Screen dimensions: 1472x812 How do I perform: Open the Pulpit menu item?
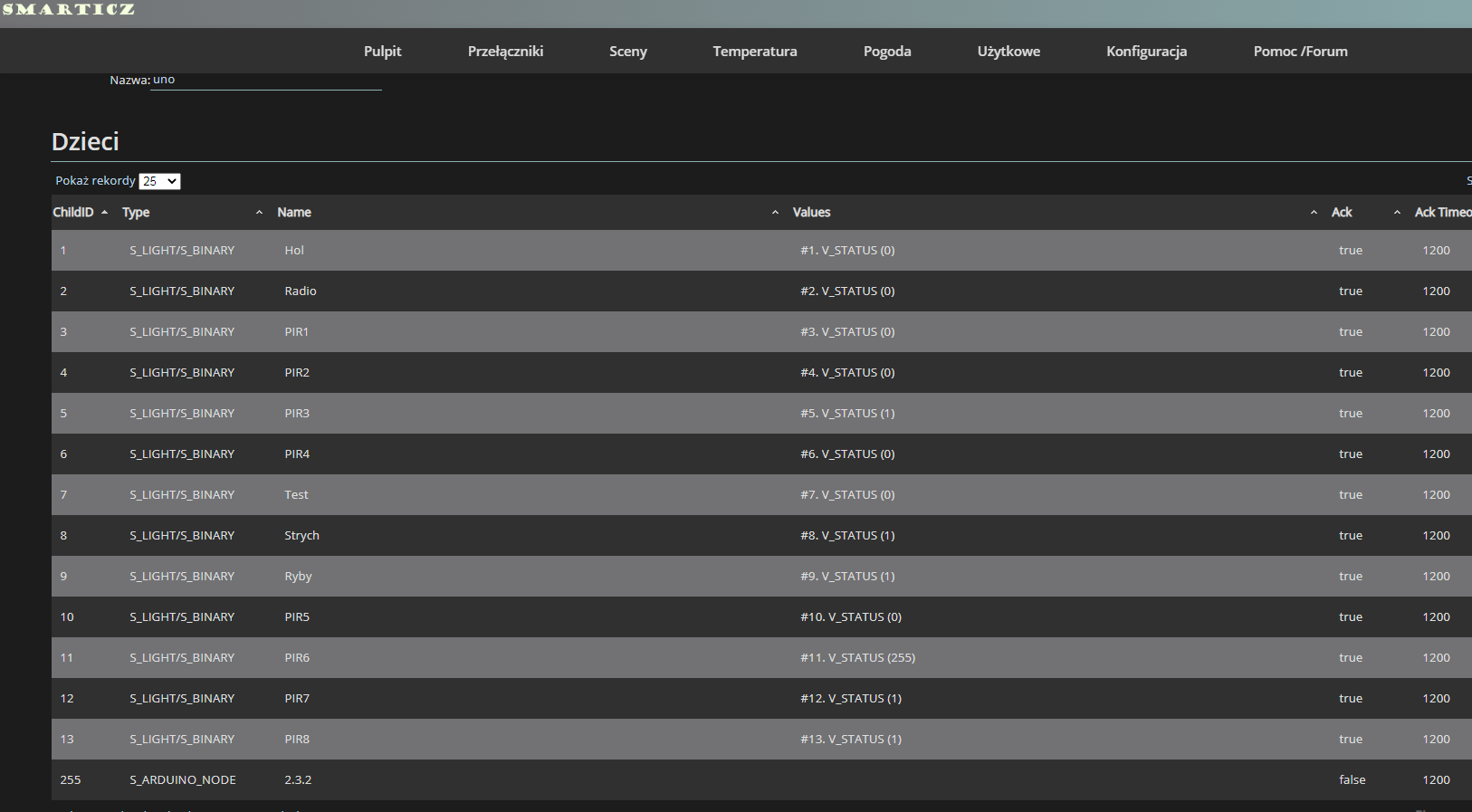click(x=382, y=52)
